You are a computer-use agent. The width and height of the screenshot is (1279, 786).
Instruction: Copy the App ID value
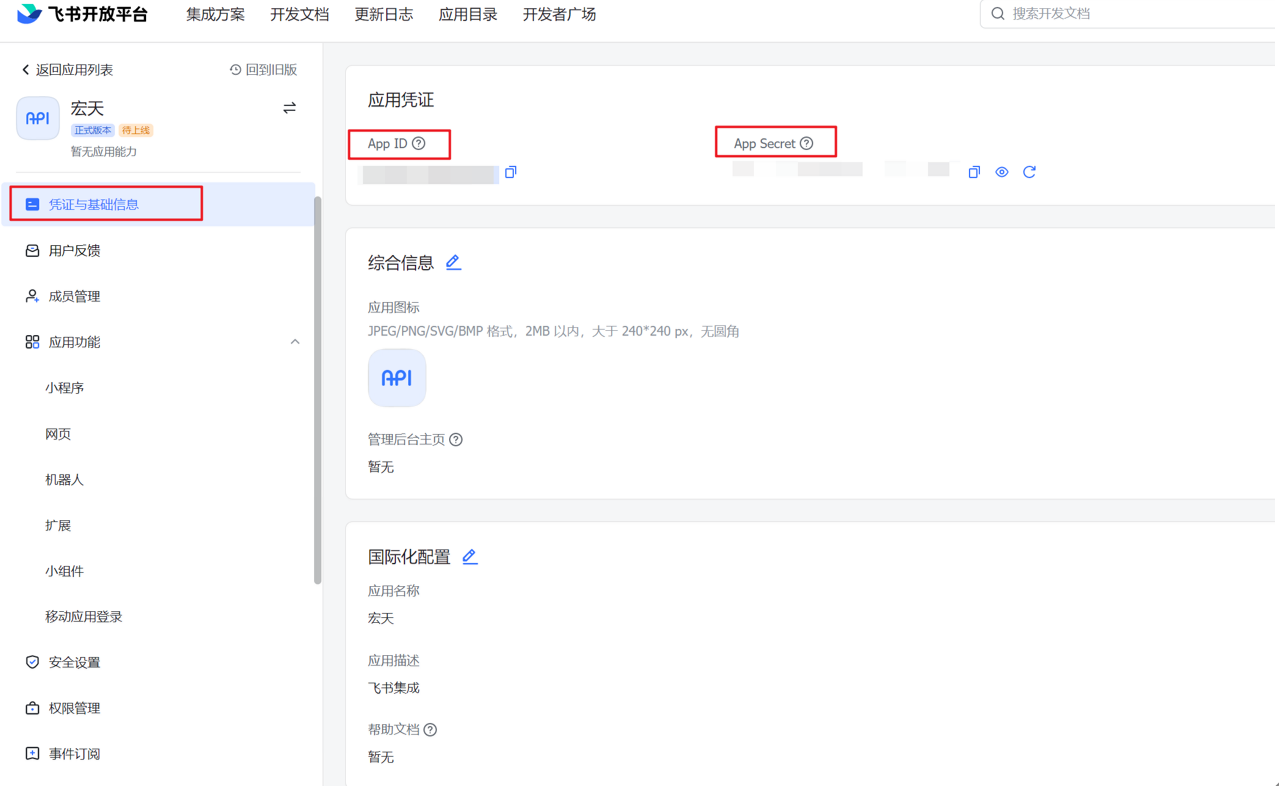pos(511,172)
